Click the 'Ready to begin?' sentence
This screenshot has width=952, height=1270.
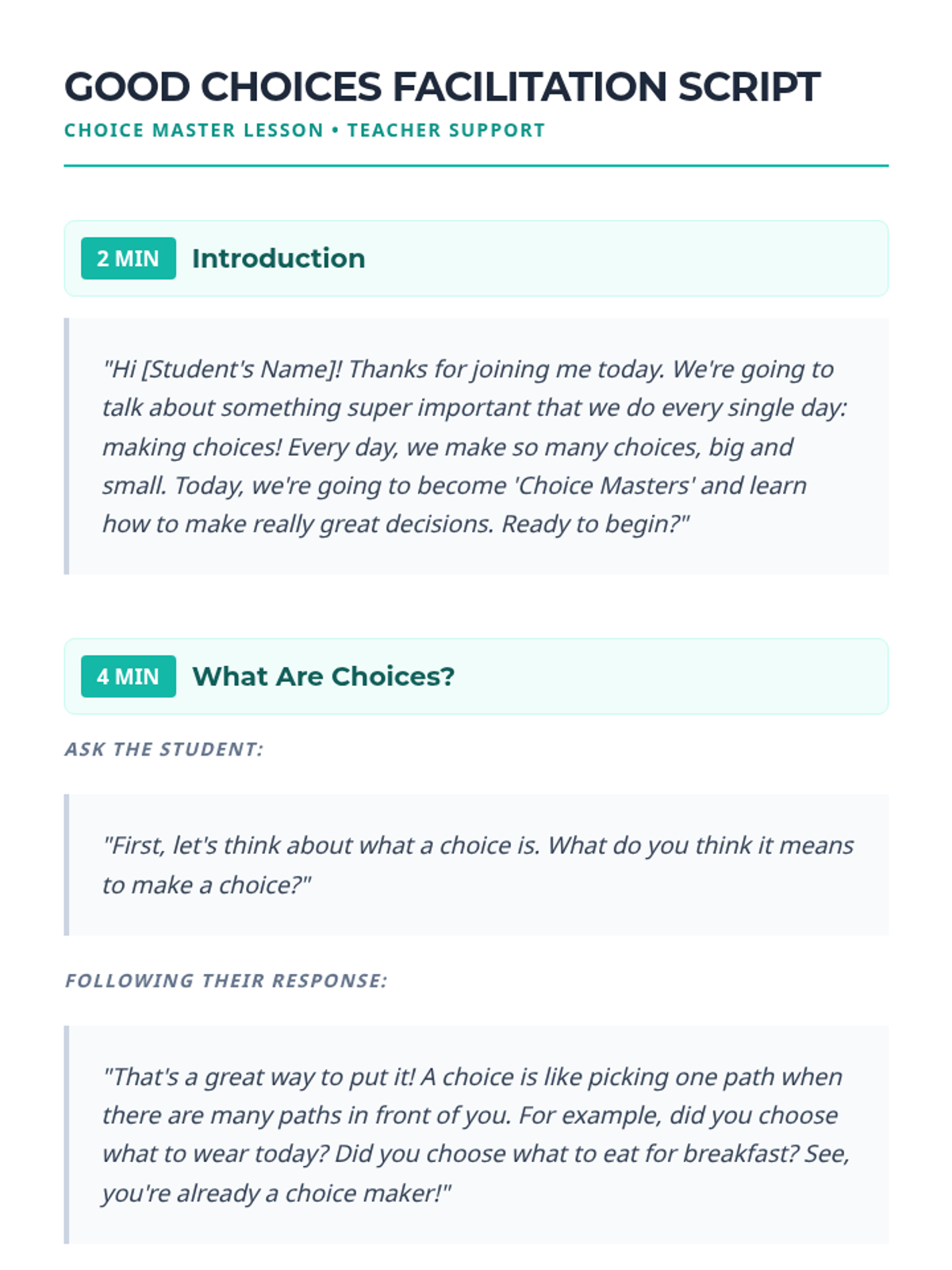pyautogui.click(x=595, y=525)
